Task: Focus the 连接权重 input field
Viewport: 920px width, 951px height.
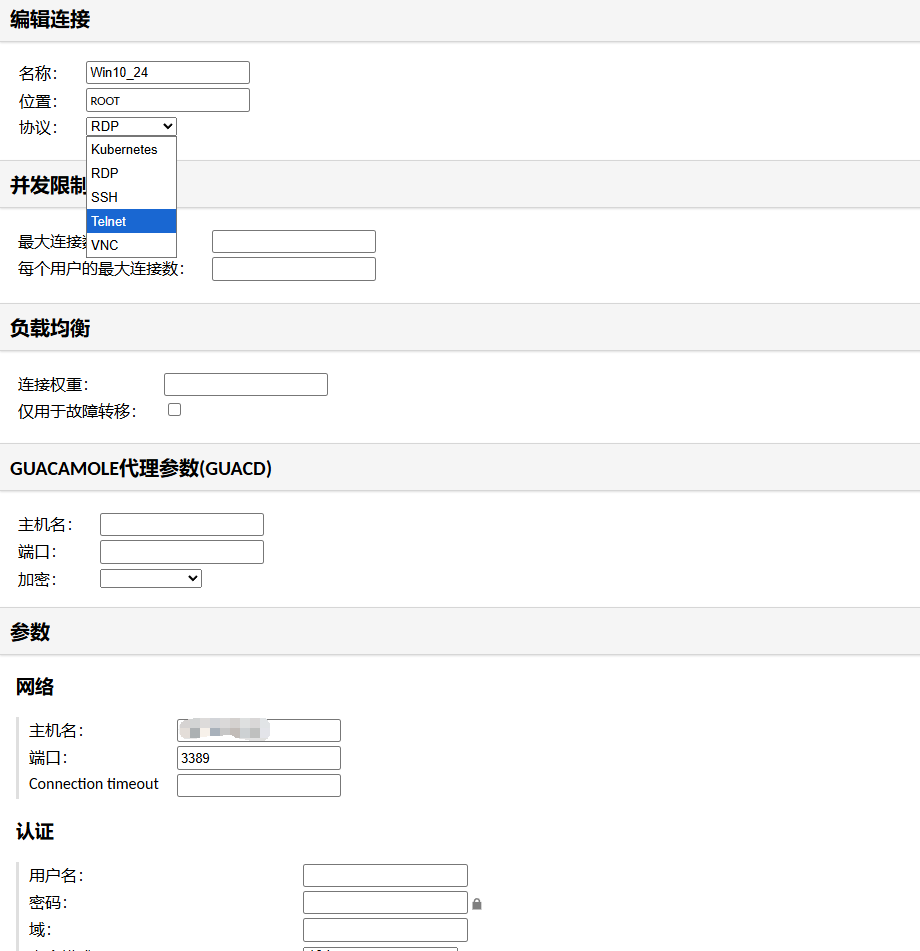Action: (246, 384)
